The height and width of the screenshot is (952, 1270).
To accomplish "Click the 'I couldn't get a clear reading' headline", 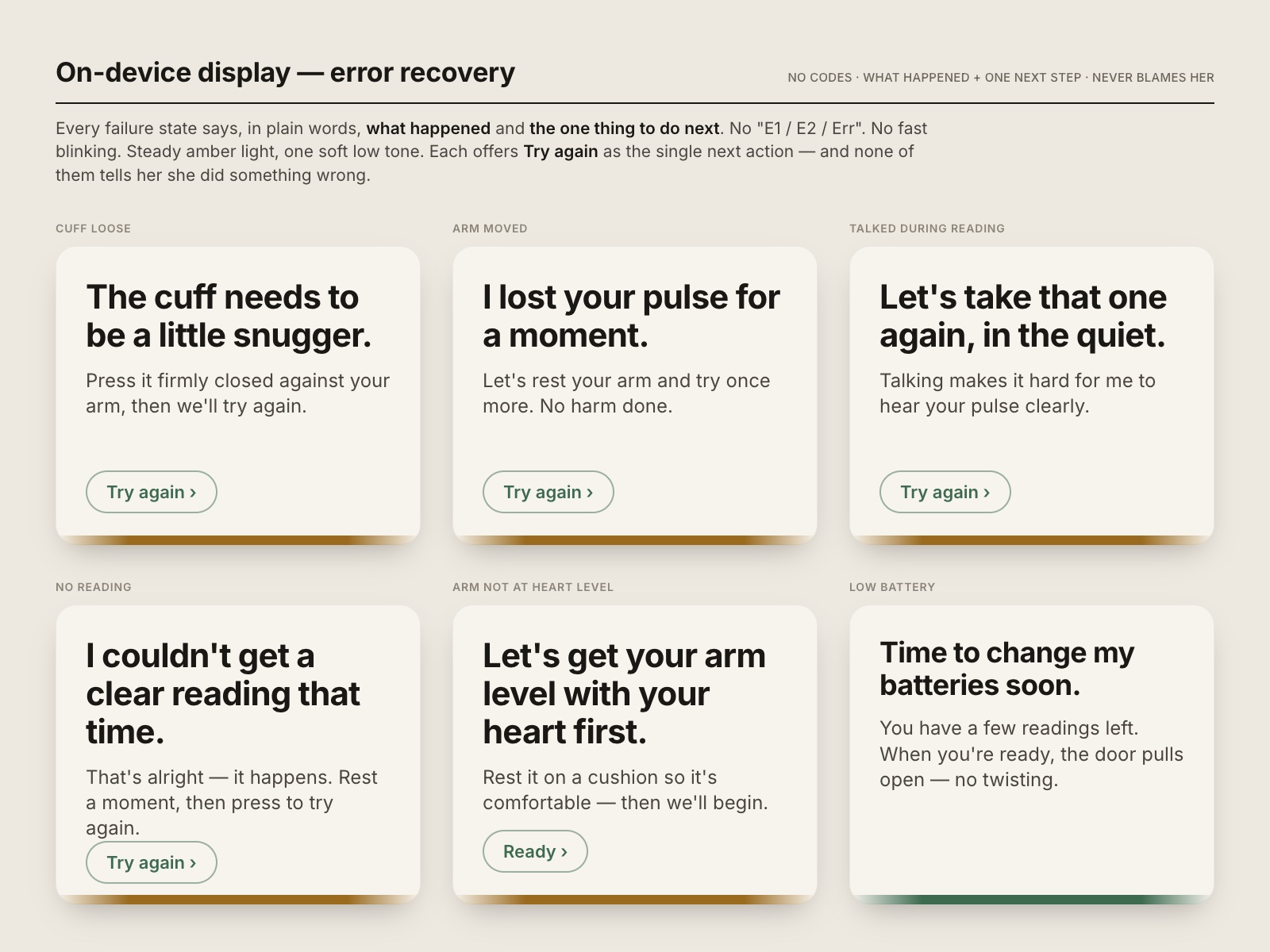I will coord(223,693).
